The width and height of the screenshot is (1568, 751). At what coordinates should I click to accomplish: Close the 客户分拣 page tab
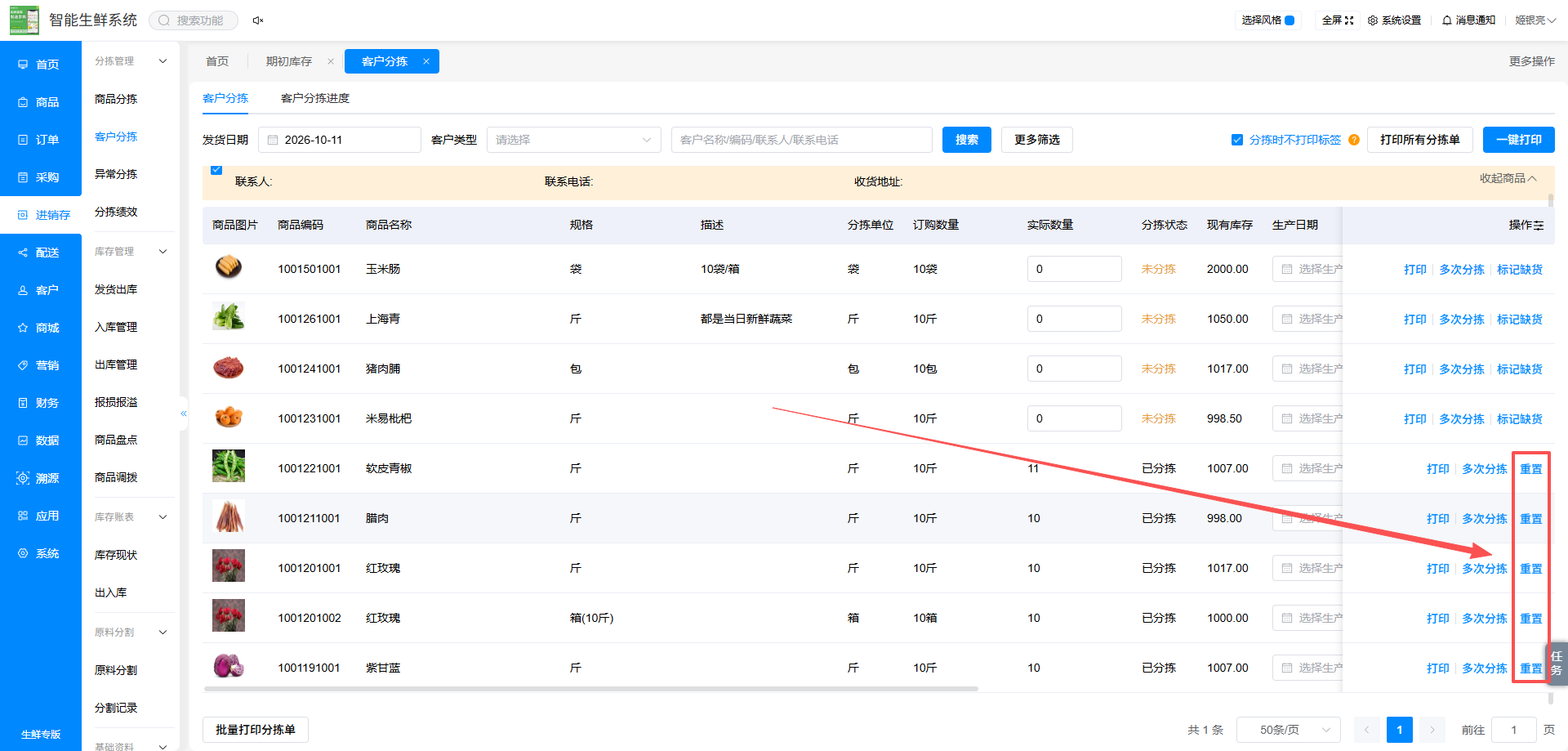(x=426, y=61)
